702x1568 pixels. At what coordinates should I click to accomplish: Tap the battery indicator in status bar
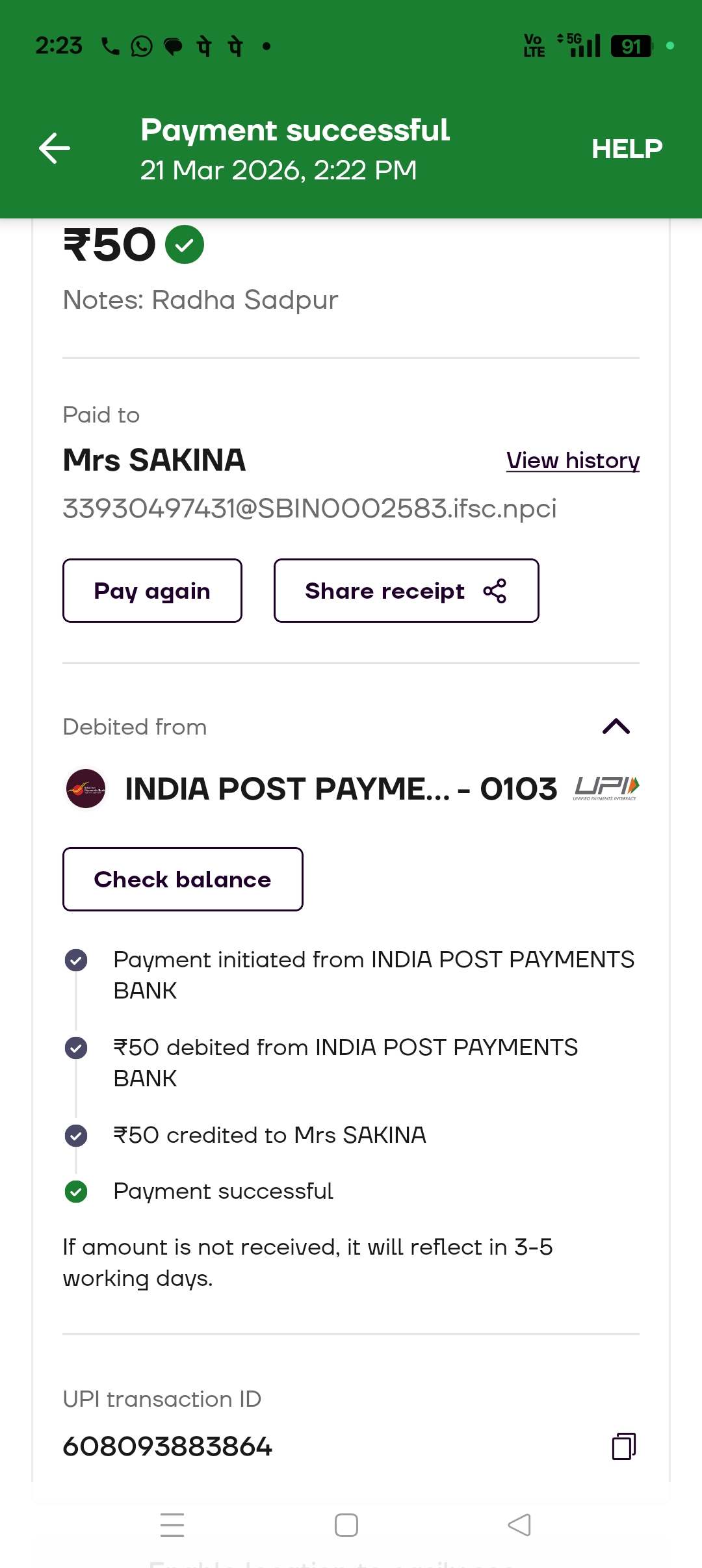[632, 46]
